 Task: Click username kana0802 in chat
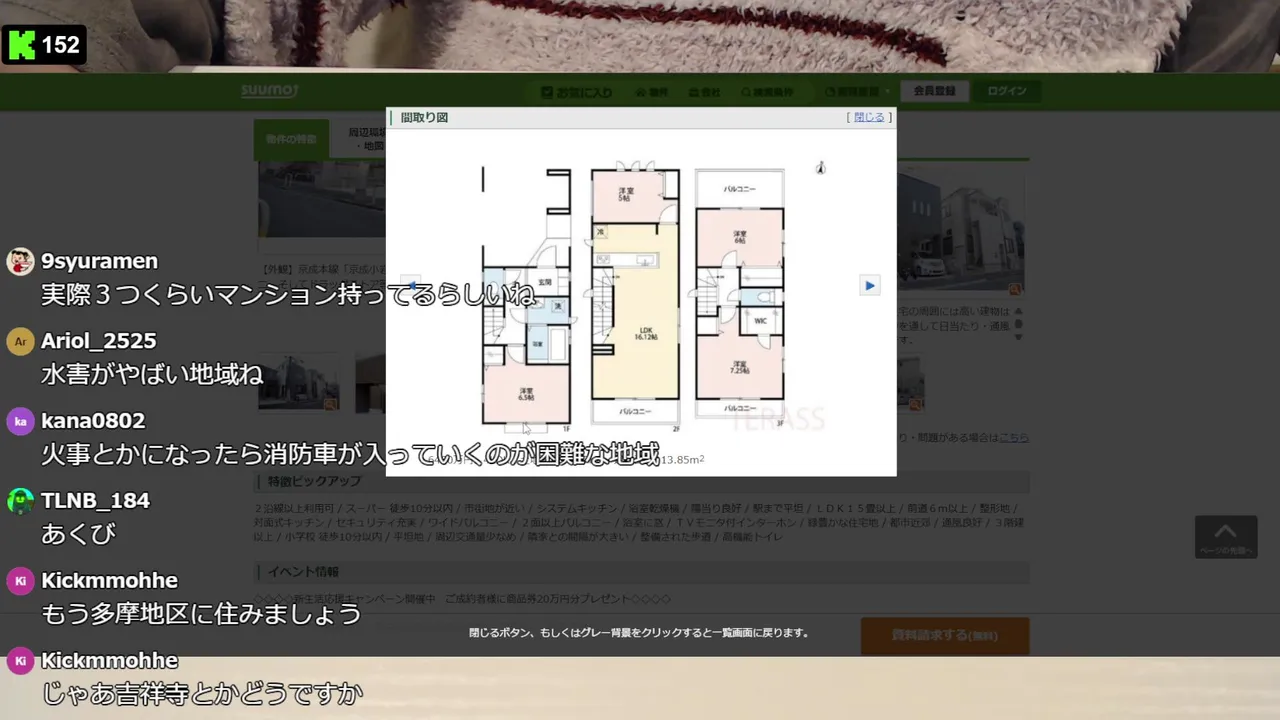point(93,421)
